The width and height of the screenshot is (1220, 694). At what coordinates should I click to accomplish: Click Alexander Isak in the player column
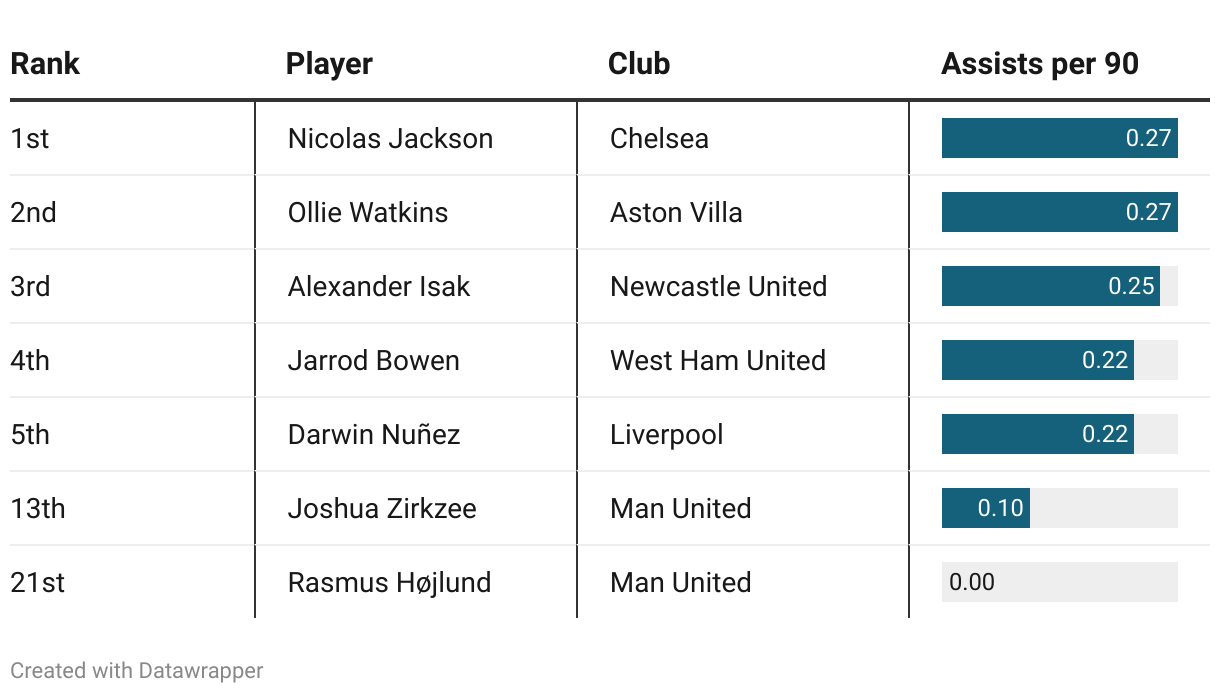pos(379,286)
